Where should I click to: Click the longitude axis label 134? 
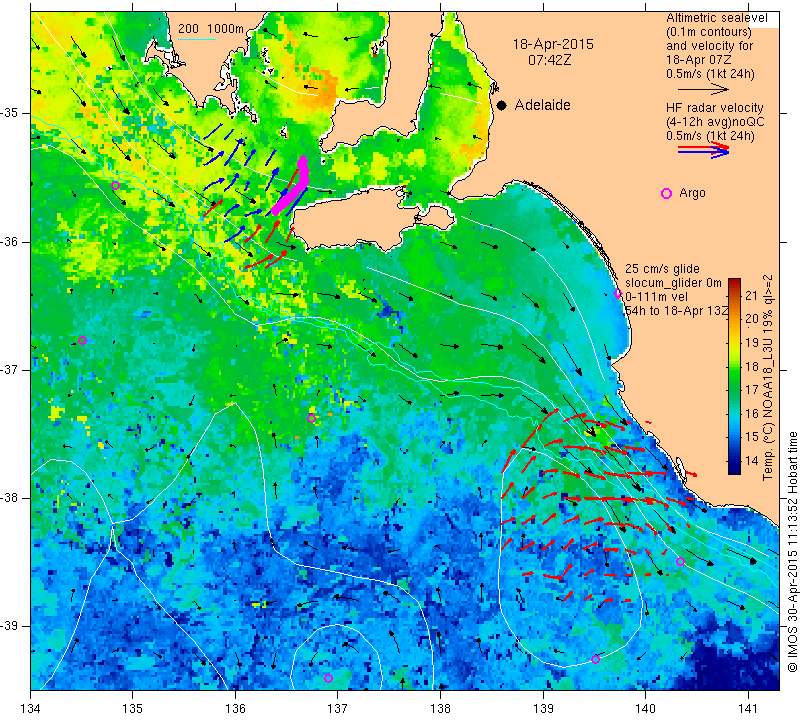[x=31, y=709]
